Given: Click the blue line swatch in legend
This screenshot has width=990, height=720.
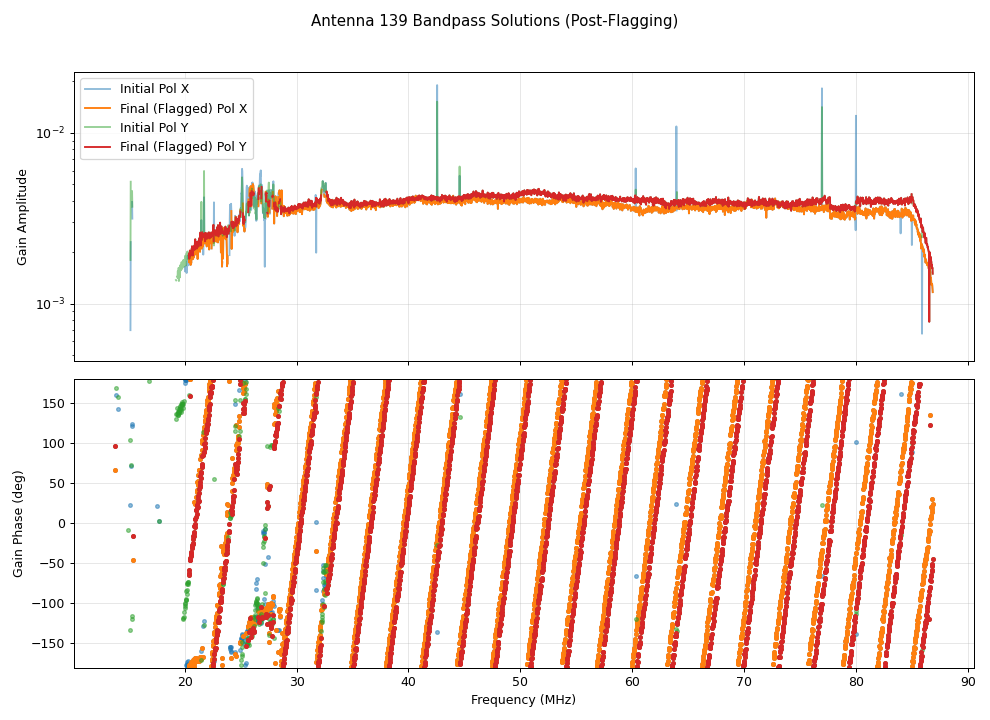Looking at the screenshot, I should click(99, 89).
